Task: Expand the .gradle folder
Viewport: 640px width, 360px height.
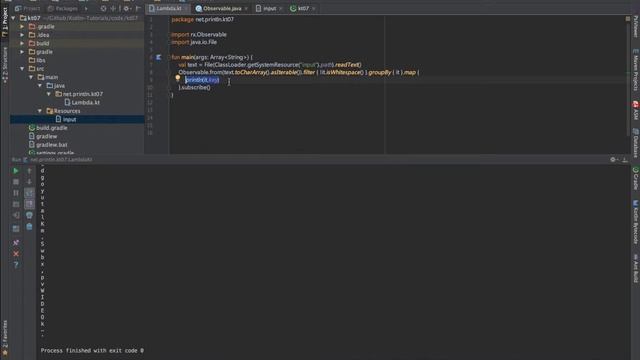Action: point(22,27)
